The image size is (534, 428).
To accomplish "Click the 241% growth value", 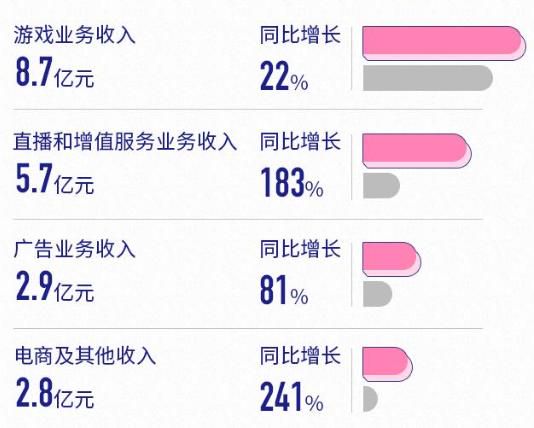I will coord(292,397).
